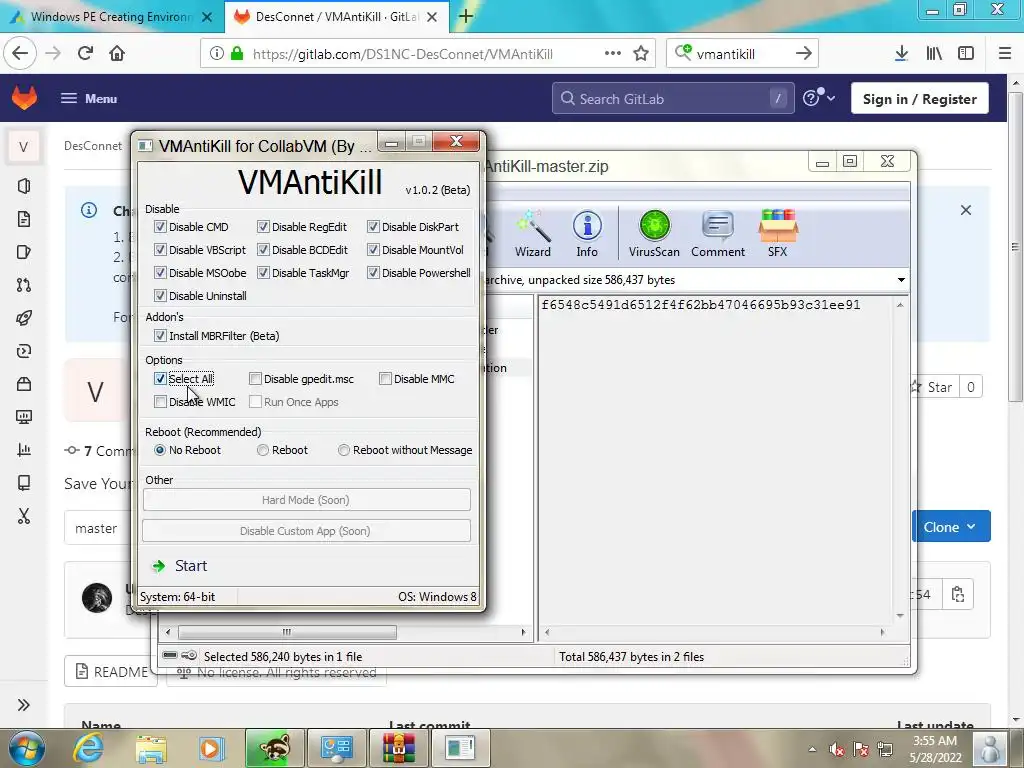Viewport: 1024px width, 768px height.
Task: Focus the Search GitLab field
Action: pos(673,99)
